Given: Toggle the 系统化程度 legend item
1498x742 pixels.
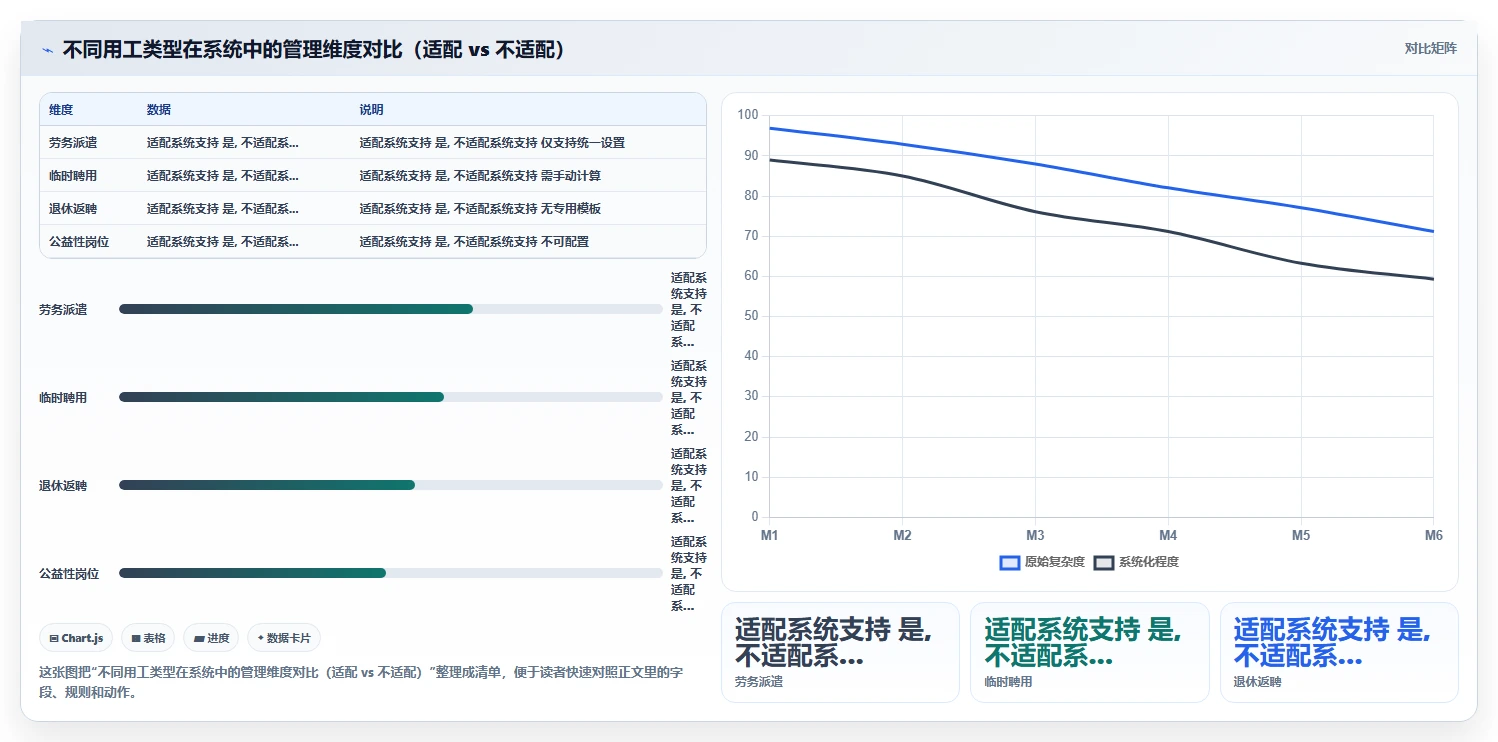Looking at the screenshot, I should [1136, 562].
